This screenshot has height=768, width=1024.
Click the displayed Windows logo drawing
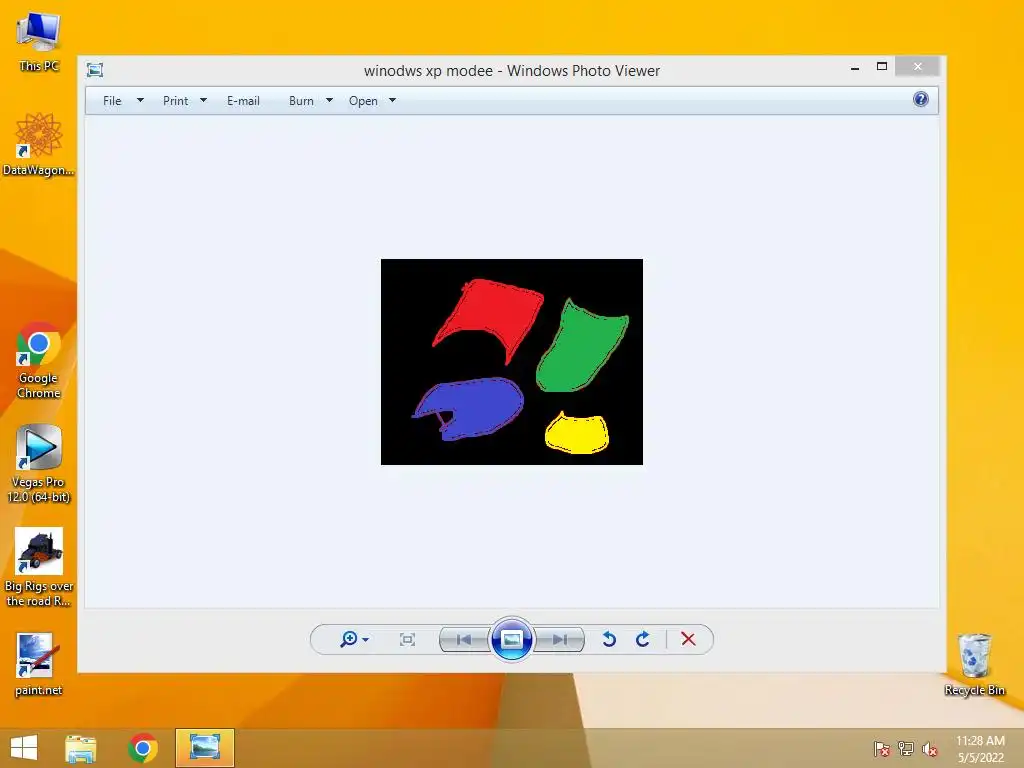(512, 362)
